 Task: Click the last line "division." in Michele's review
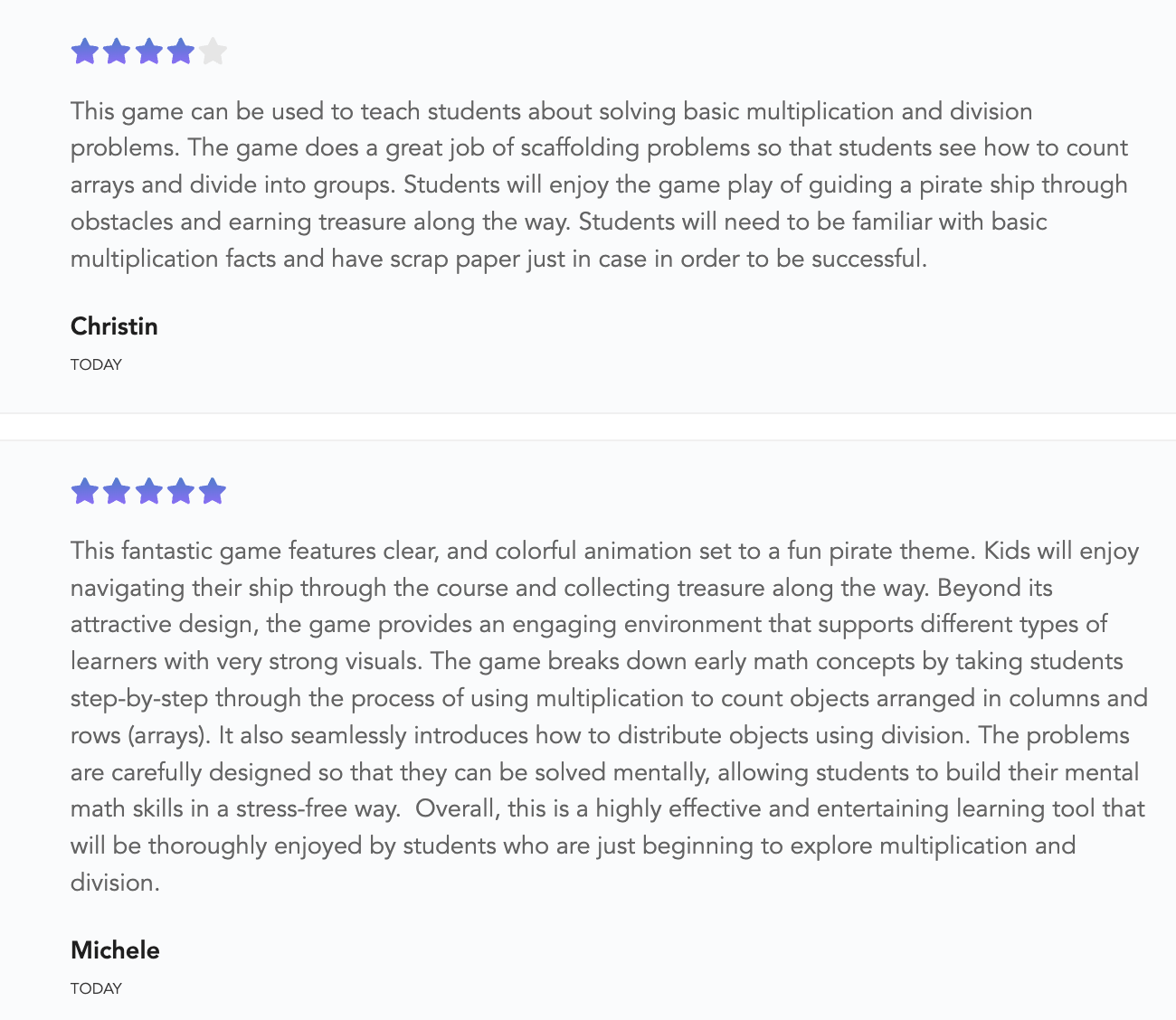pos(115,883)
